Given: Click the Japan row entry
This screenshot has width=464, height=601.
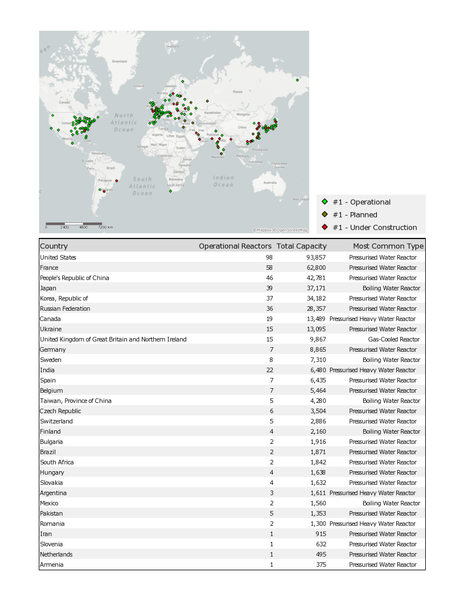Looking at the screenshot, I should [x=232, y=288].
